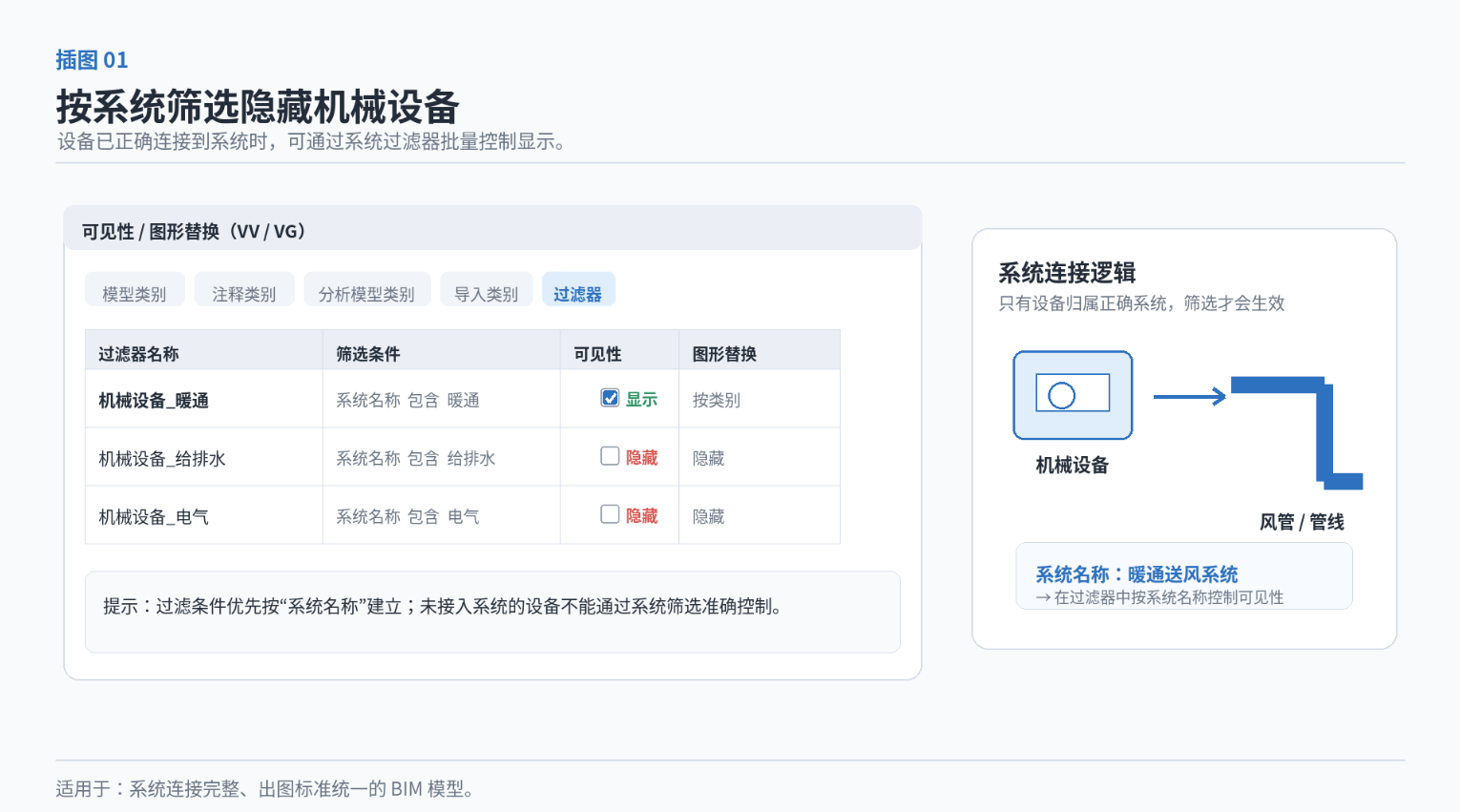Click the 系统名称 包含 电气 condition cell
The height and width of the screenshot is (812, 1460).
[x=442, y=515]
